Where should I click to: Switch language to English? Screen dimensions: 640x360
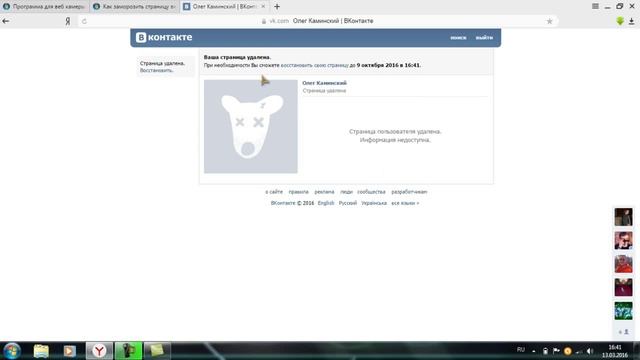pos(326,203)
